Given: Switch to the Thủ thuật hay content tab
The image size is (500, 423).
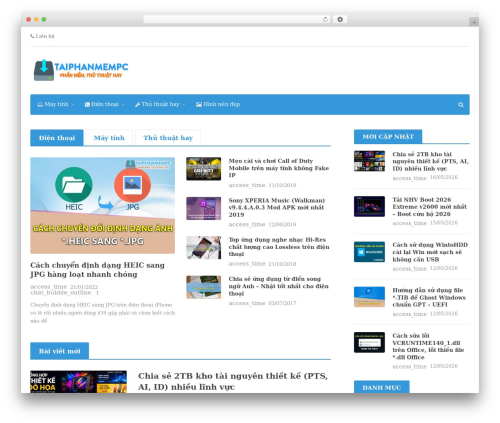Looking at the screenshot, I should (x=168, y=138).
